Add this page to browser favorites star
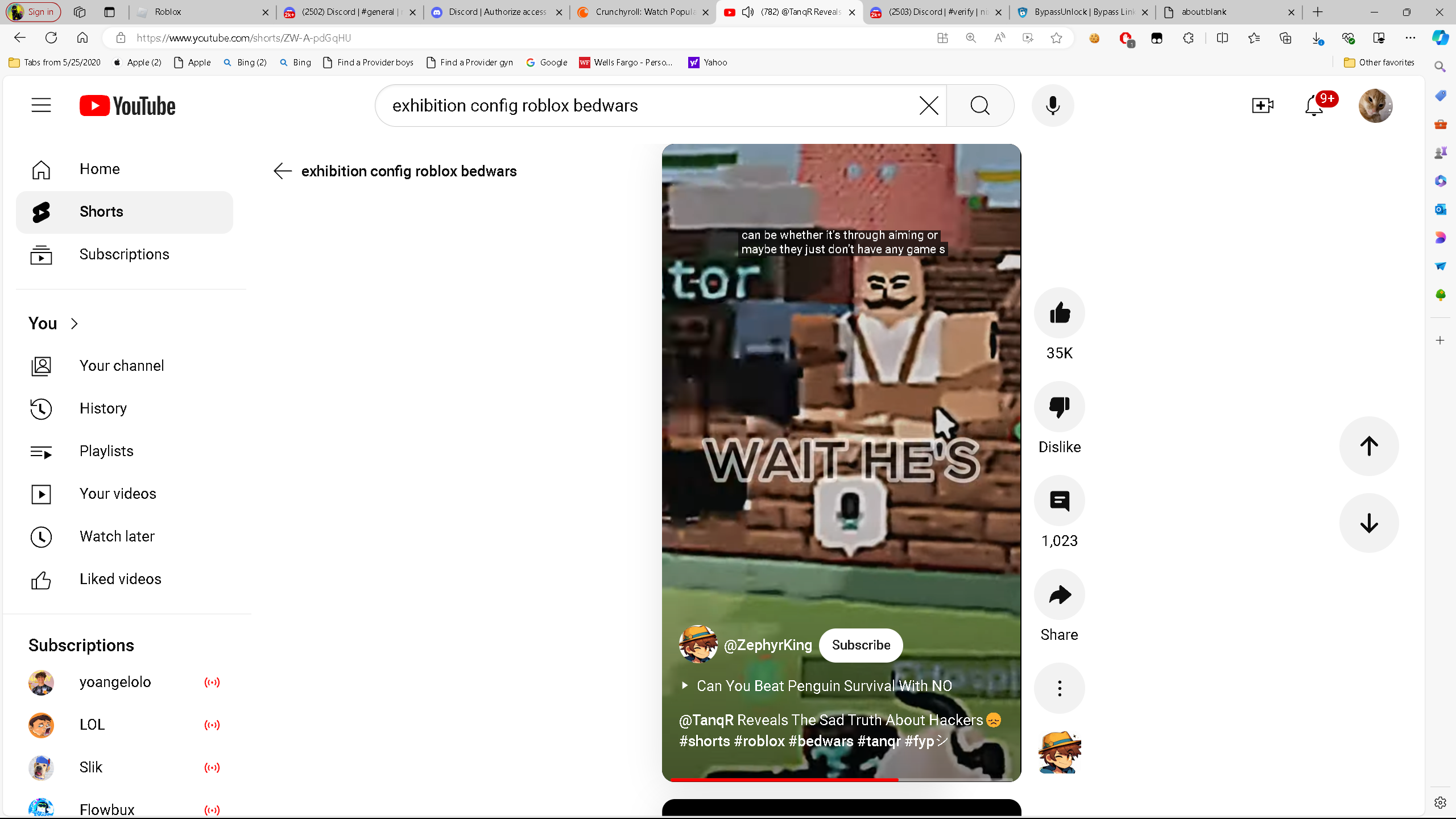The width and height of the screenshot is (1456, 819). [1056, 38]
